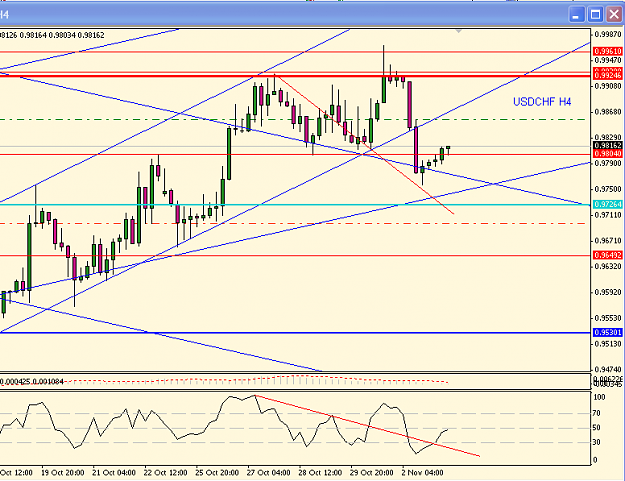This screenshot has height=481, width=625.
Task: Click the 25 Oct 20:00 time label
Action: click(217, 473)
